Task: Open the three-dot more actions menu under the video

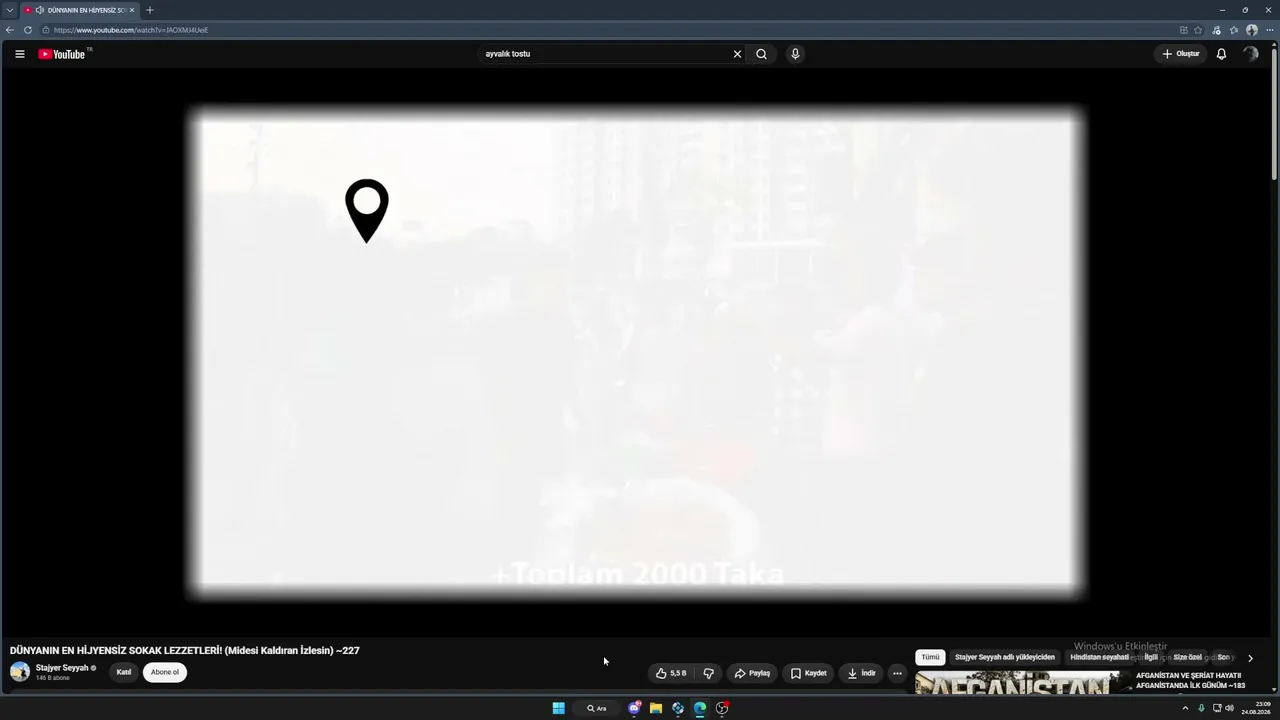Action: [x=897, y=673]
